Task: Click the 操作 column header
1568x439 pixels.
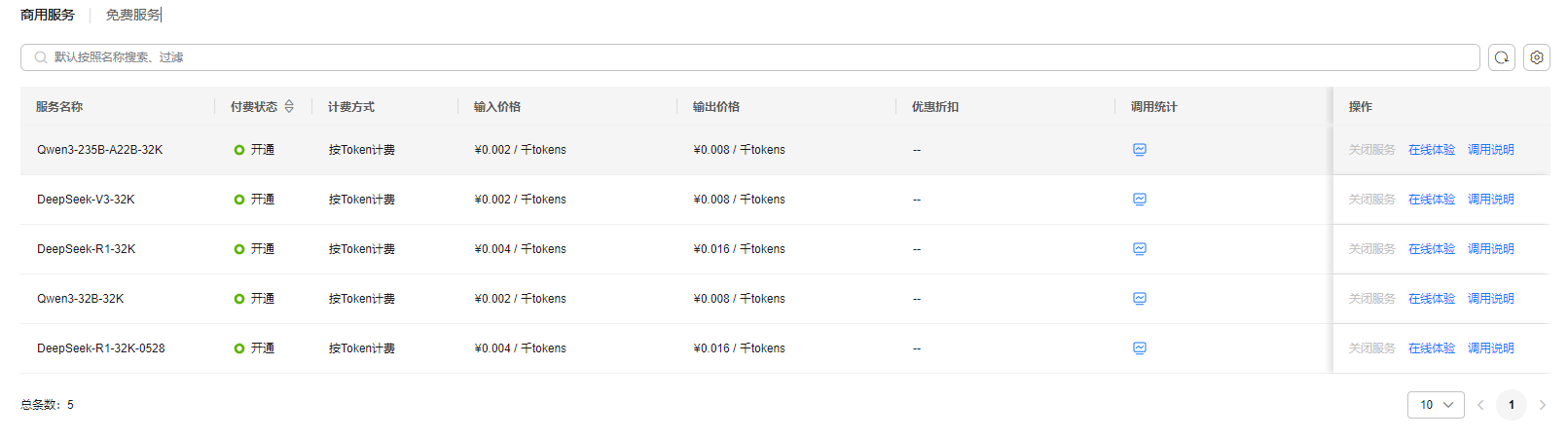Action: click(1361, 107)
